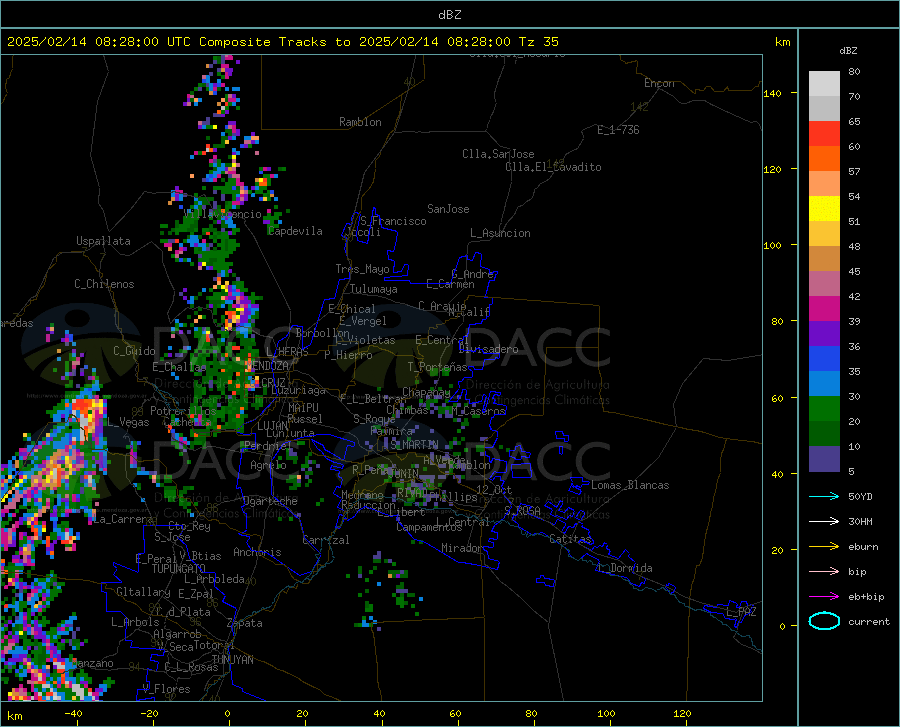Click the 'C_Guido' map label

pyautogui.click(x=134, y=351)
